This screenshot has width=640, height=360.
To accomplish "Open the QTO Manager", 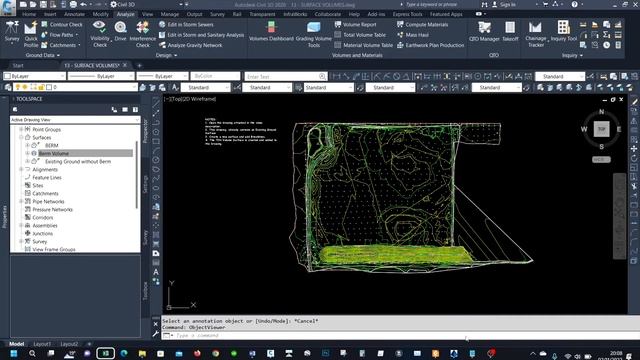I will [x=484, y=32].
